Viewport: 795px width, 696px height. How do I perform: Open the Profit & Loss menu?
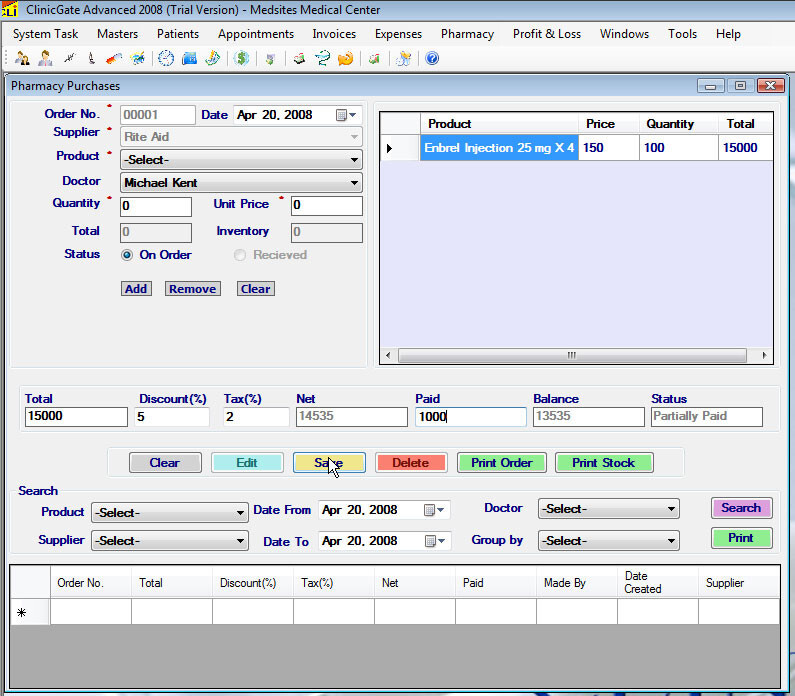[x=547, y=34]
